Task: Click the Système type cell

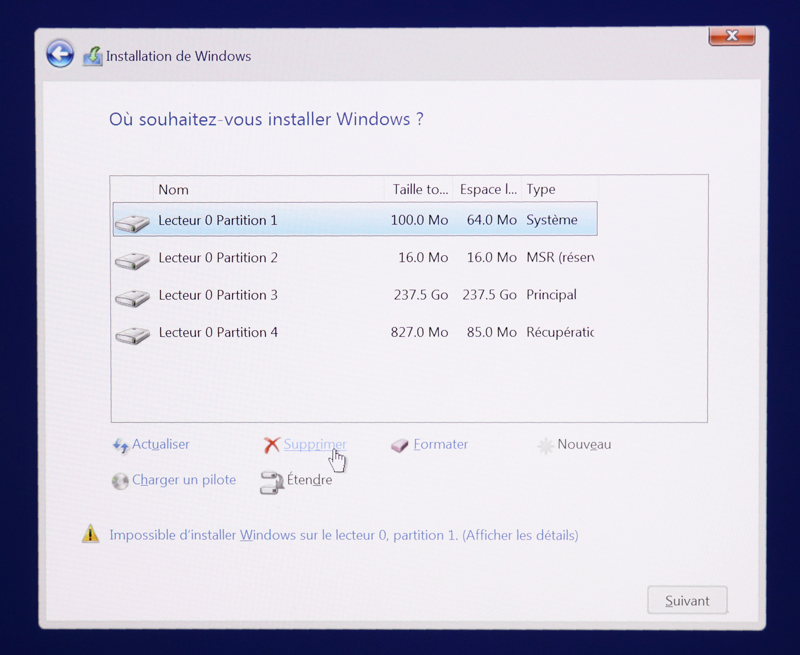Action: click(x=552, y=220)
